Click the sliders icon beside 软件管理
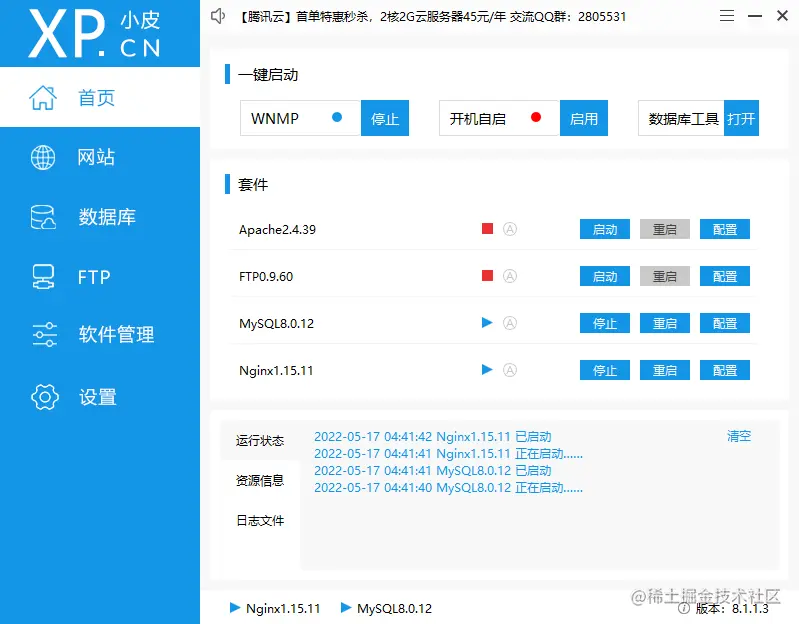Screen dimensions: 799x624 pyautogui.click(x=44, y=335)
